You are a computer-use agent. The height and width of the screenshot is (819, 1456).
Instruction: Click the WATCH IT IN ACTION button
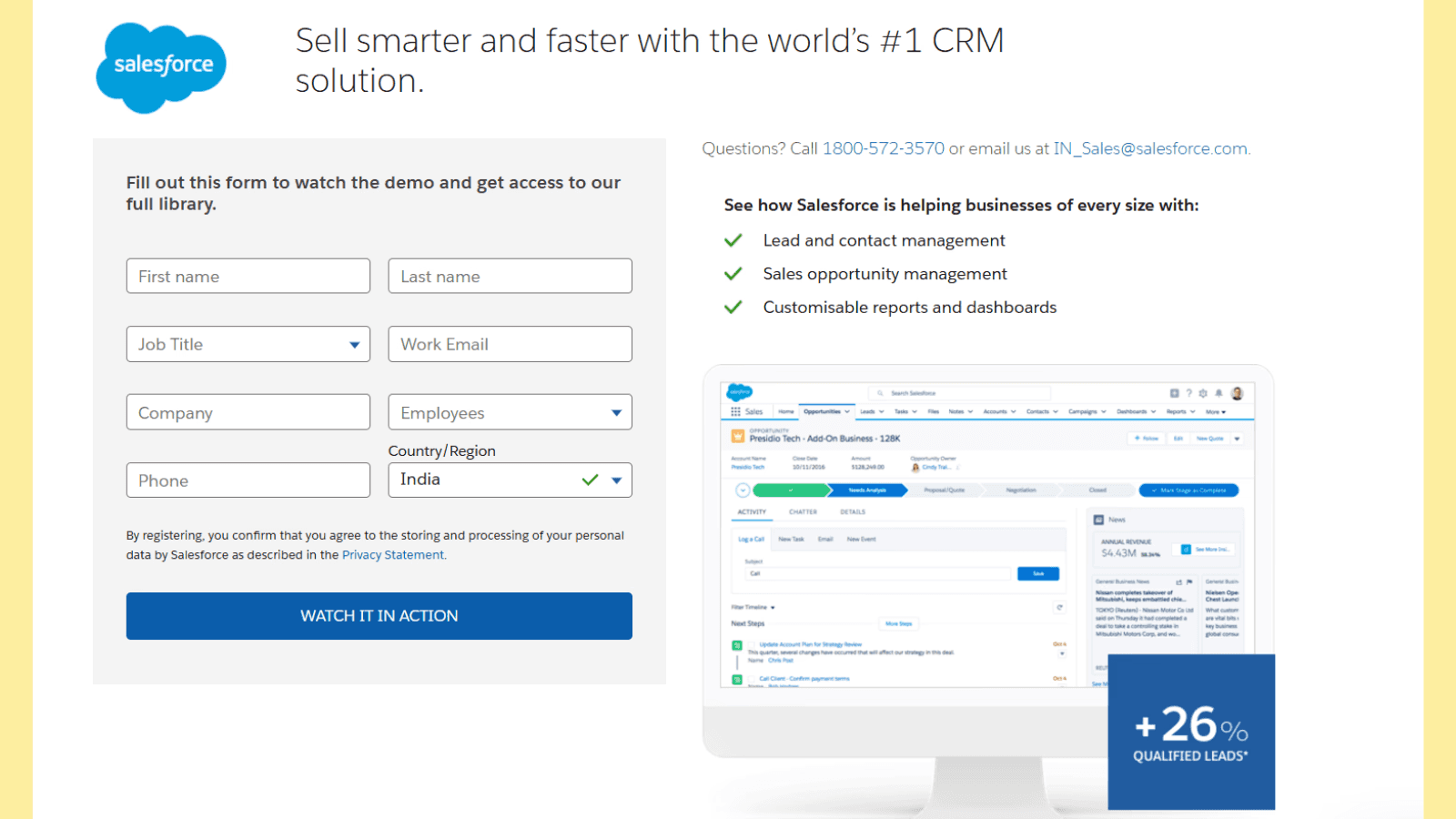click(379, 616)
